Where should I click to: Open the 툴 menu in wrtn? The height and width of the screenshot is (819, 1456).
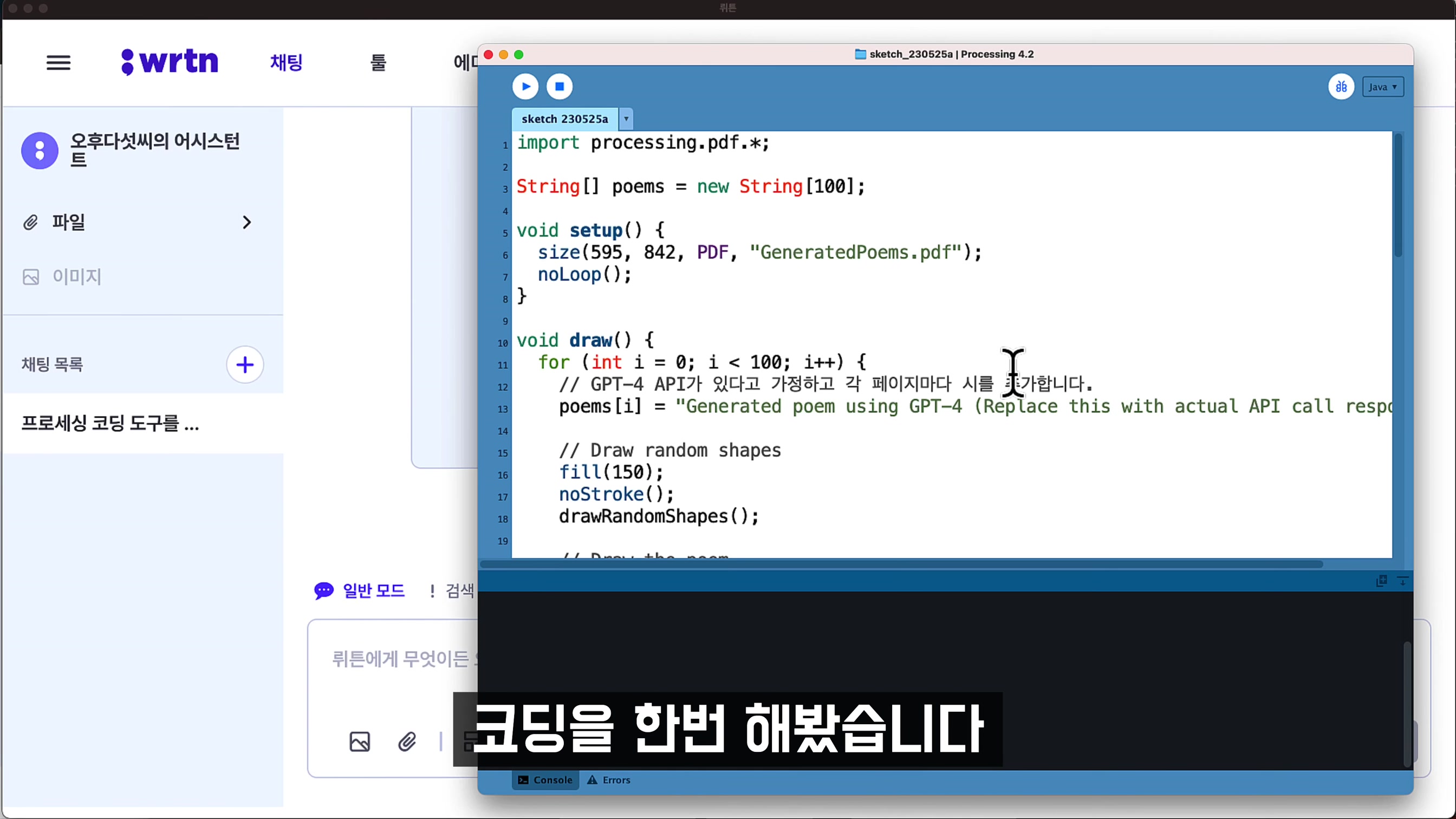point(378,62)
